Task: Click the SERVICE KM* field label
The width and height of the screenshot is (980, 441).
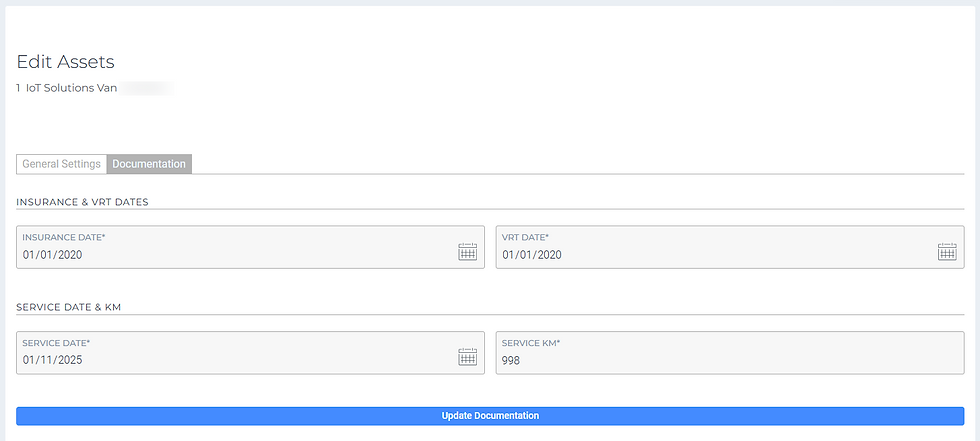Action: tap(531, 343)
